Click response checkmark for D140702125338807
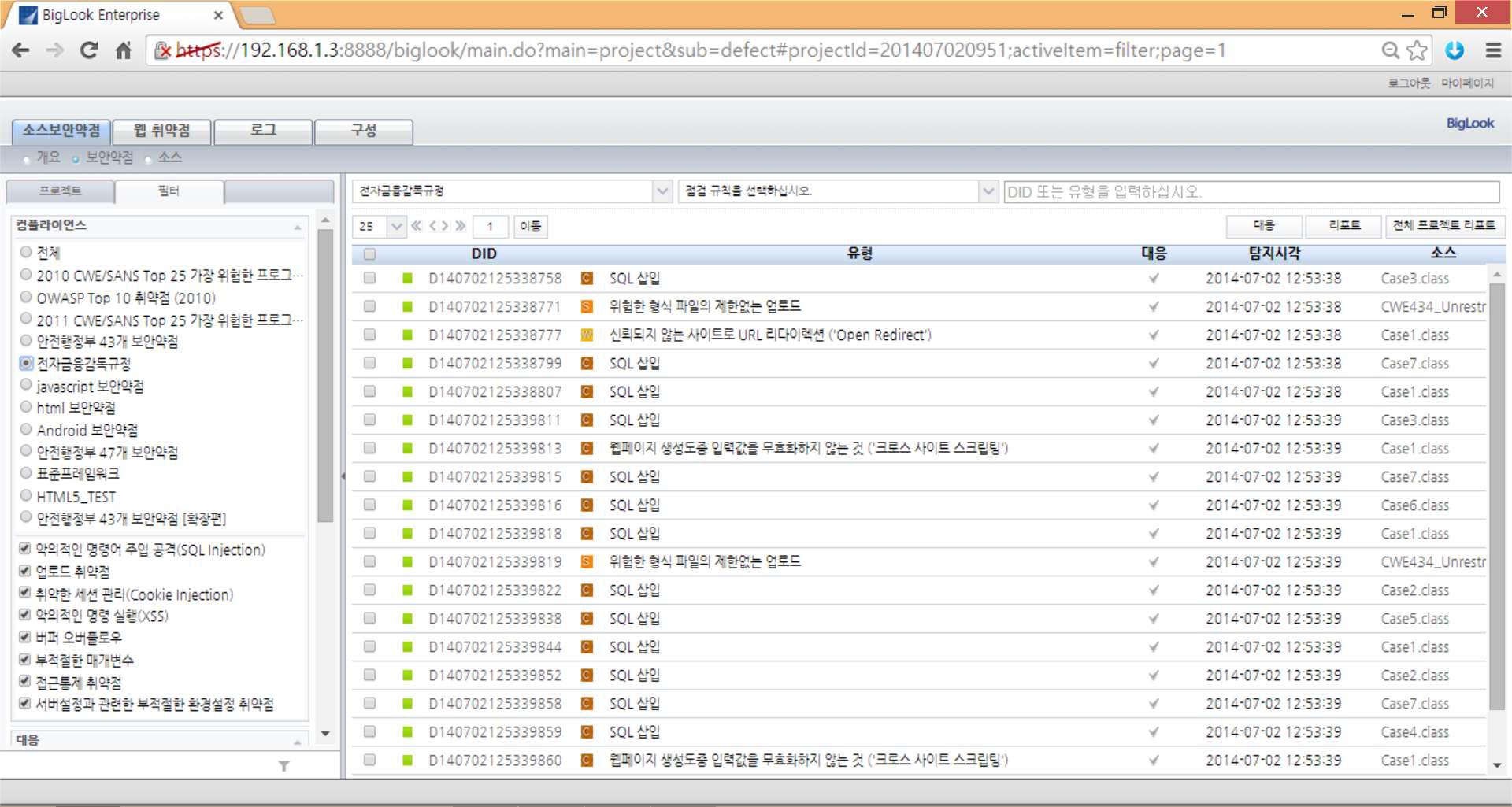The image size is (1512, 807). 1154,391
